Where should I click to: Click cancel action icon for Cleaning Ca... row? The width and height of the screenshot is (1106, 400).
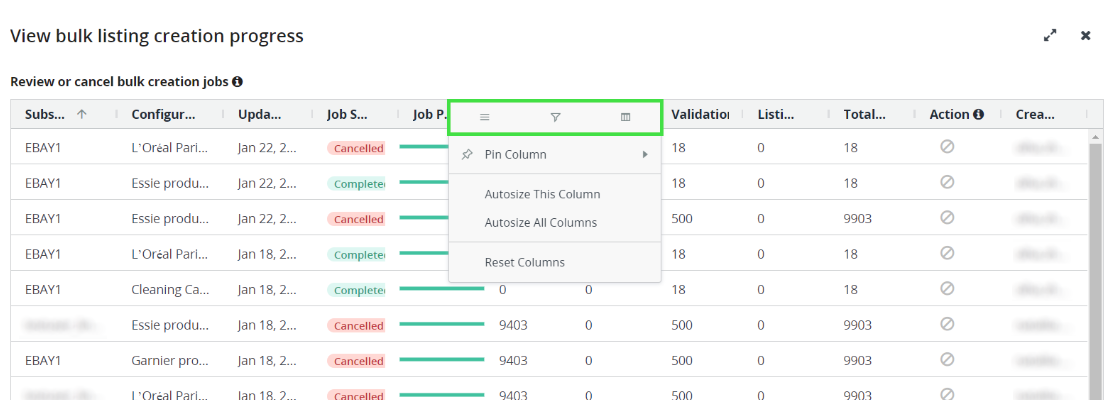pyautogui.click(x=947, y=289)
